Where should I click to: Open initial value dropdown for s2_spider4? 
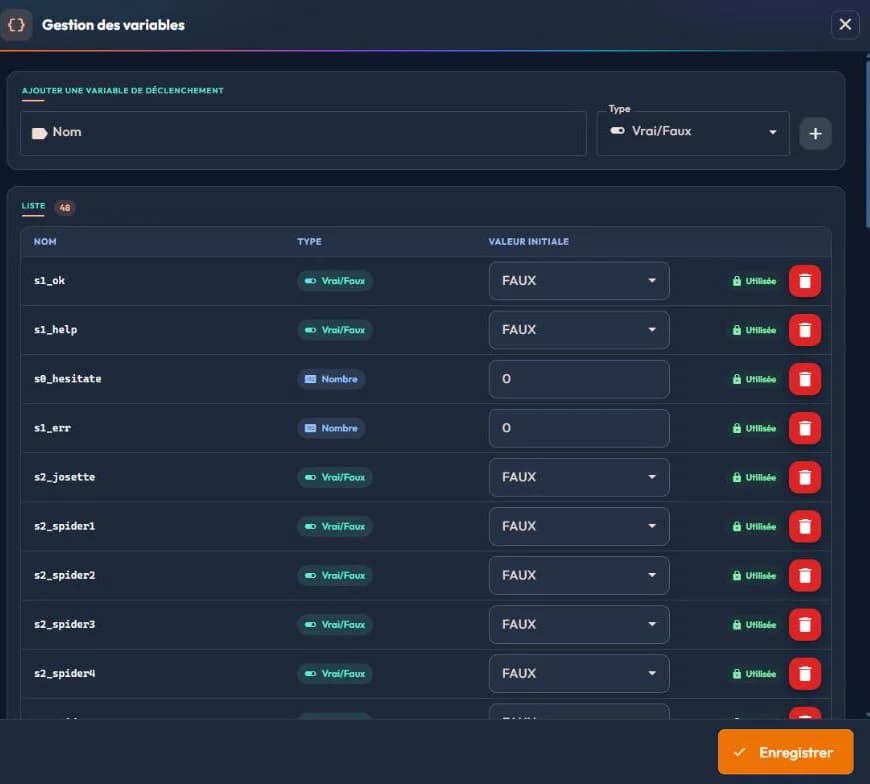tap(579, 674)
